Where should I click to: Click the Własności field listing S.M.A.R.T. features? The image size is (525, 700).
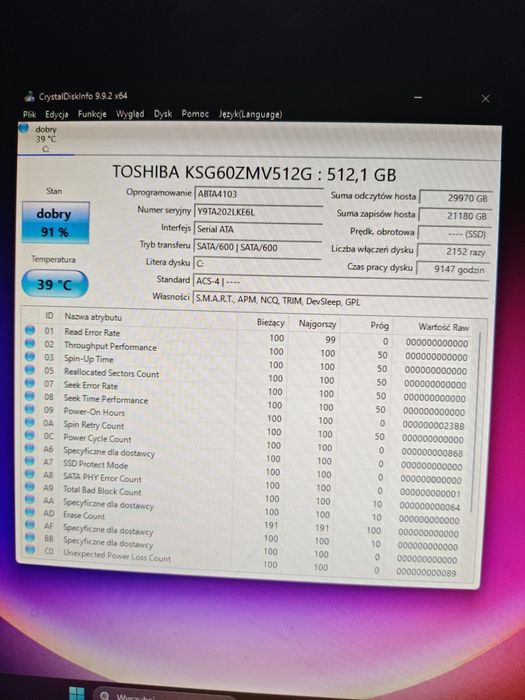[341, 301]
